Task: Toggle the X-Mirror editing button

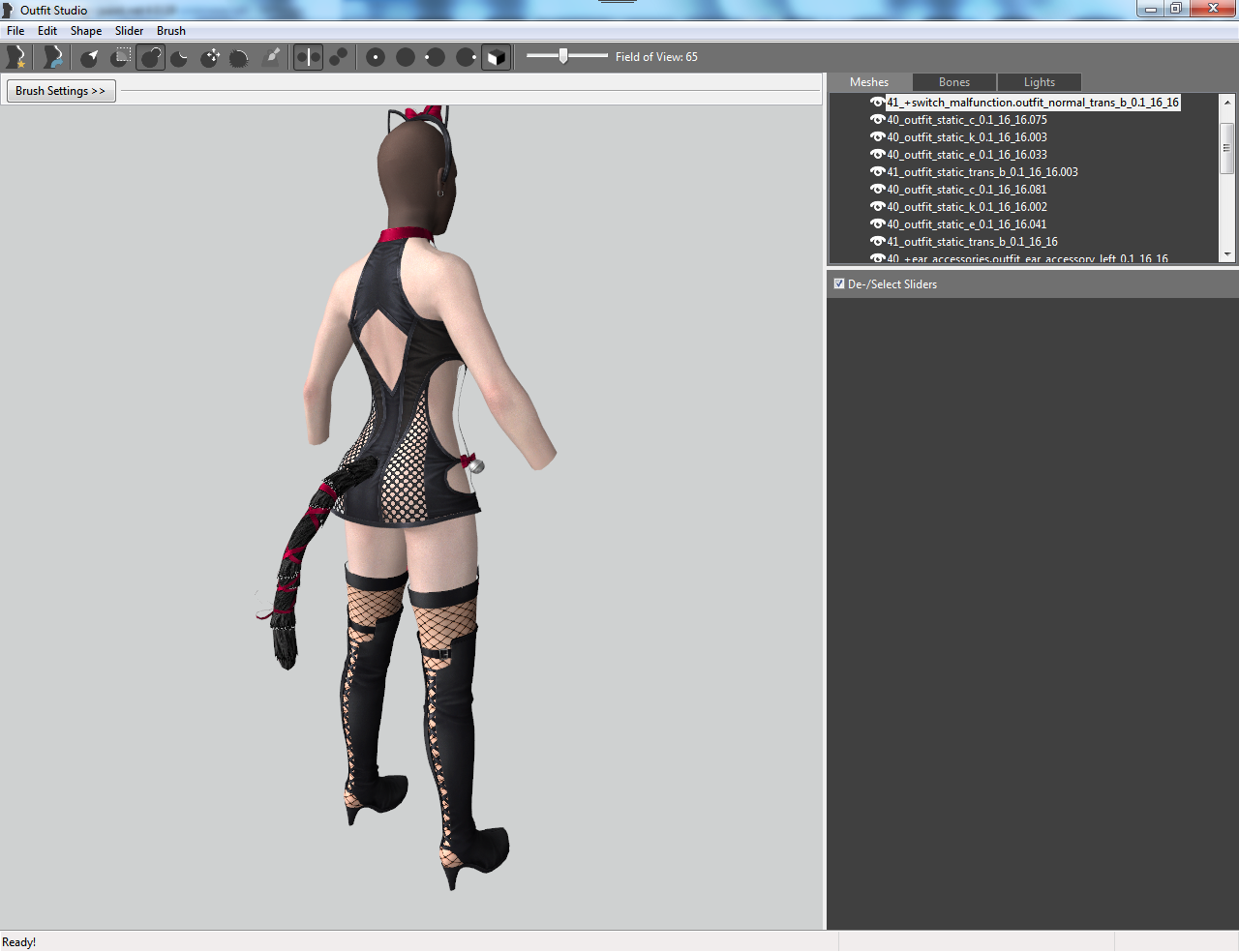Action: point(308,57)
